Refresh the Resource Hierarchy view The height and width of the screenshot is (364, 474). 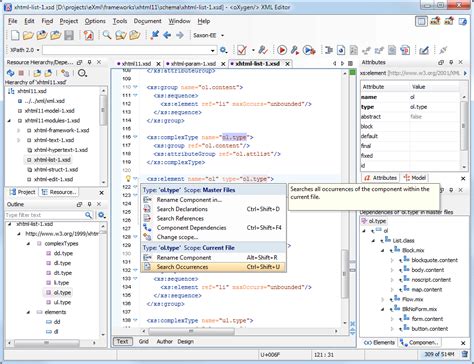pos(10,73)
